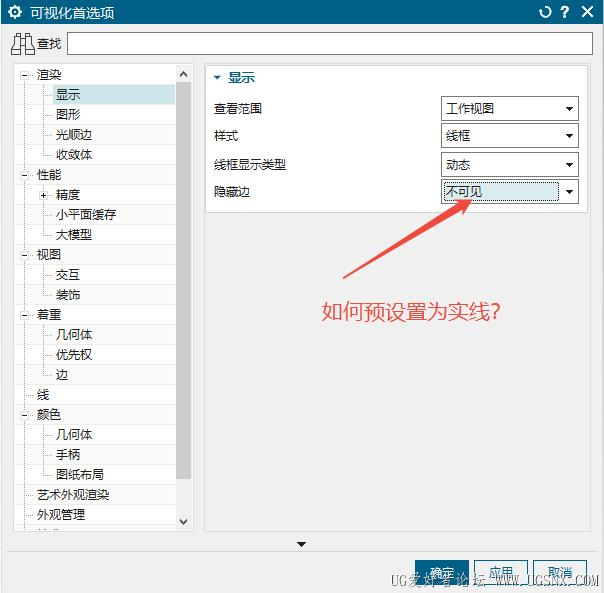Collapse the 渲染 tree node

pos(24,75)
